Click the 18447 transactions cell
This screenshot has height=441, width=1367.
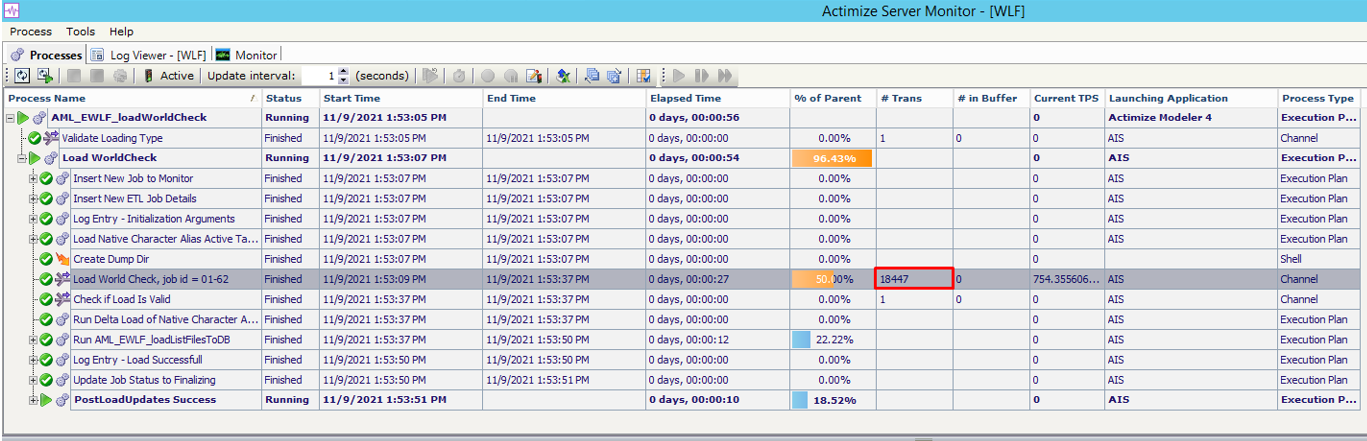914,279
